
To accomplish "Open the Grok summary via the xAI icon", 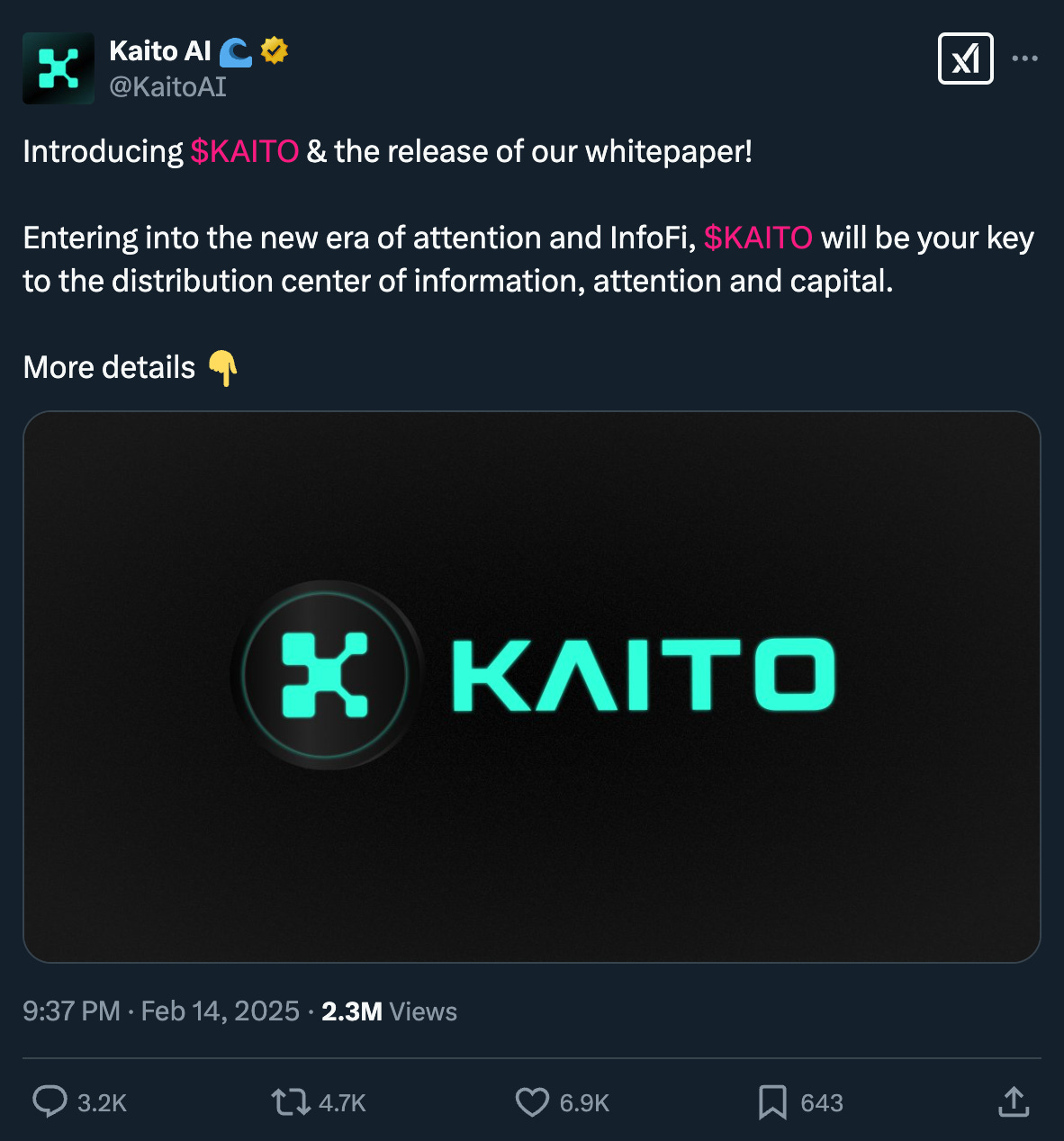I will (x=966, y=58).
